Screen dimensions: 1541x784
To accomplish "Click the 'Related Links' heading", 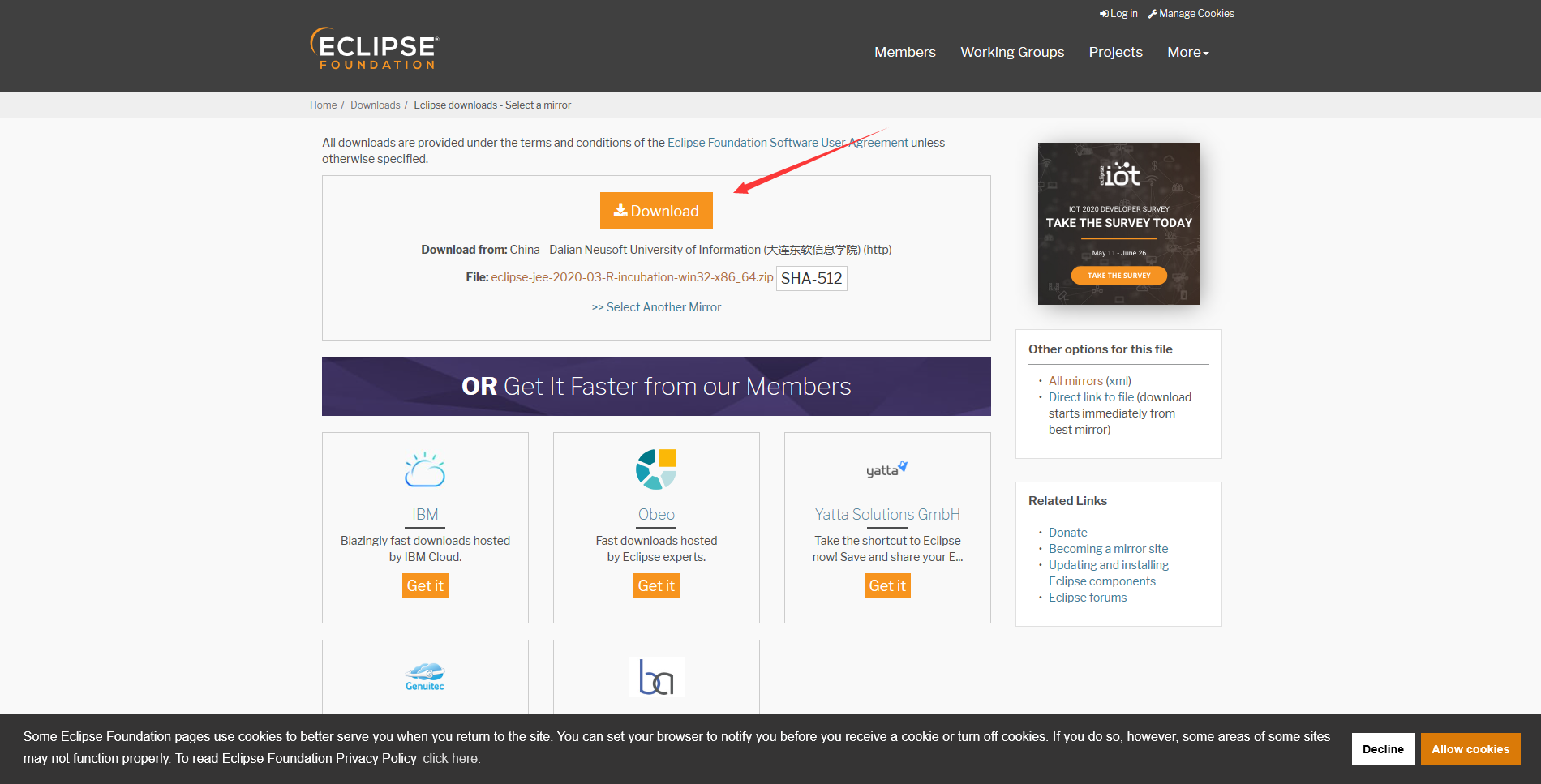I will click(x=1067, y=501).
